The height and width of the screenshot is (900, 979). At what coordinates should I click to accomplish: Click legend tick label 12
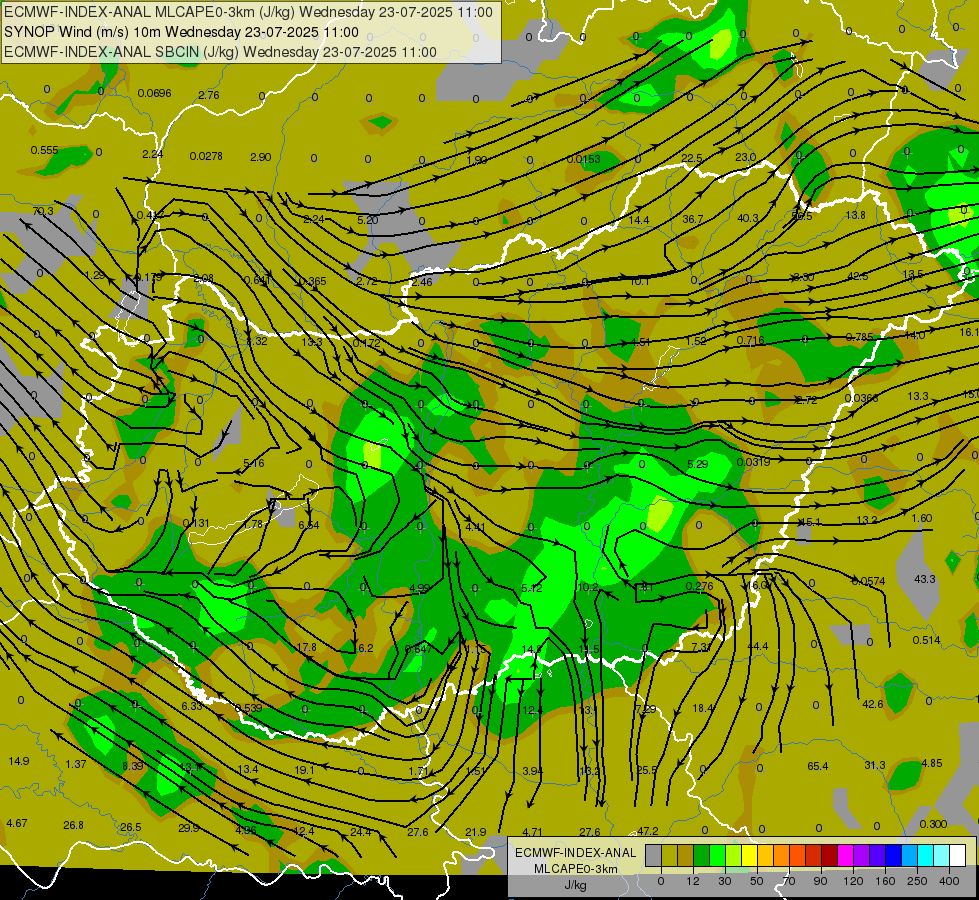(x=693, y=881)
